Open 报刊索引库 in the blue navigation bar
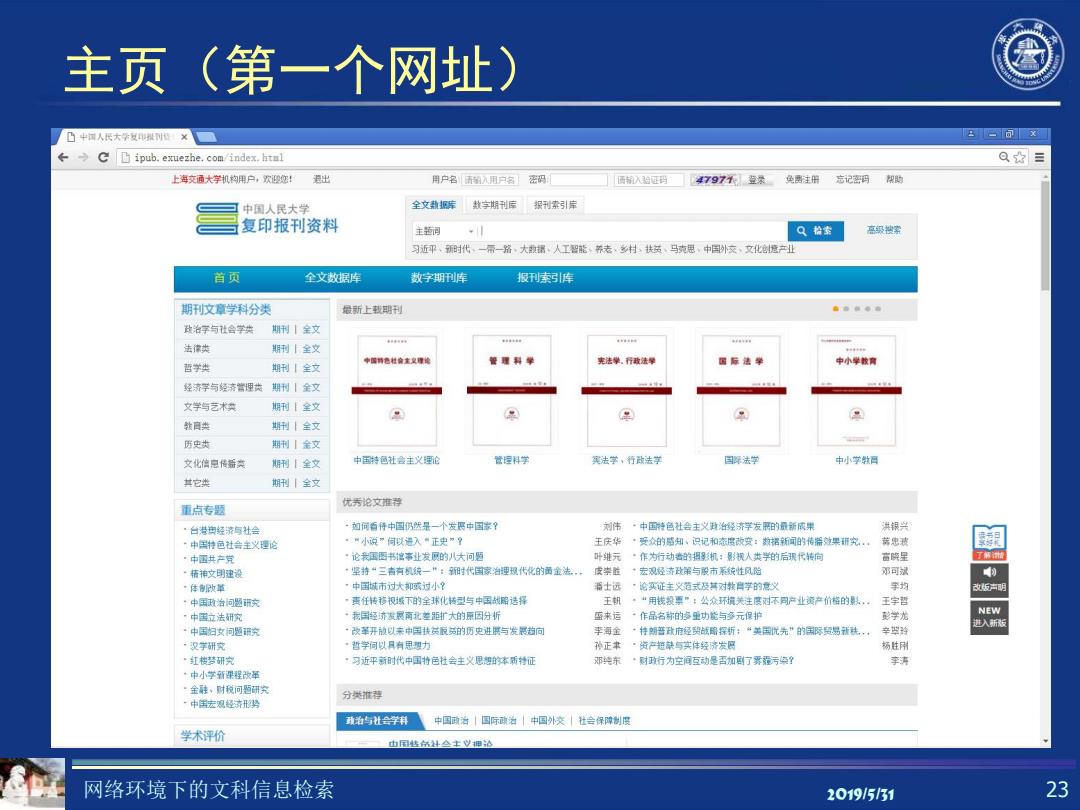Image resolution: width=1080 pixels, height=810 pixels. (x=545, y=278)
